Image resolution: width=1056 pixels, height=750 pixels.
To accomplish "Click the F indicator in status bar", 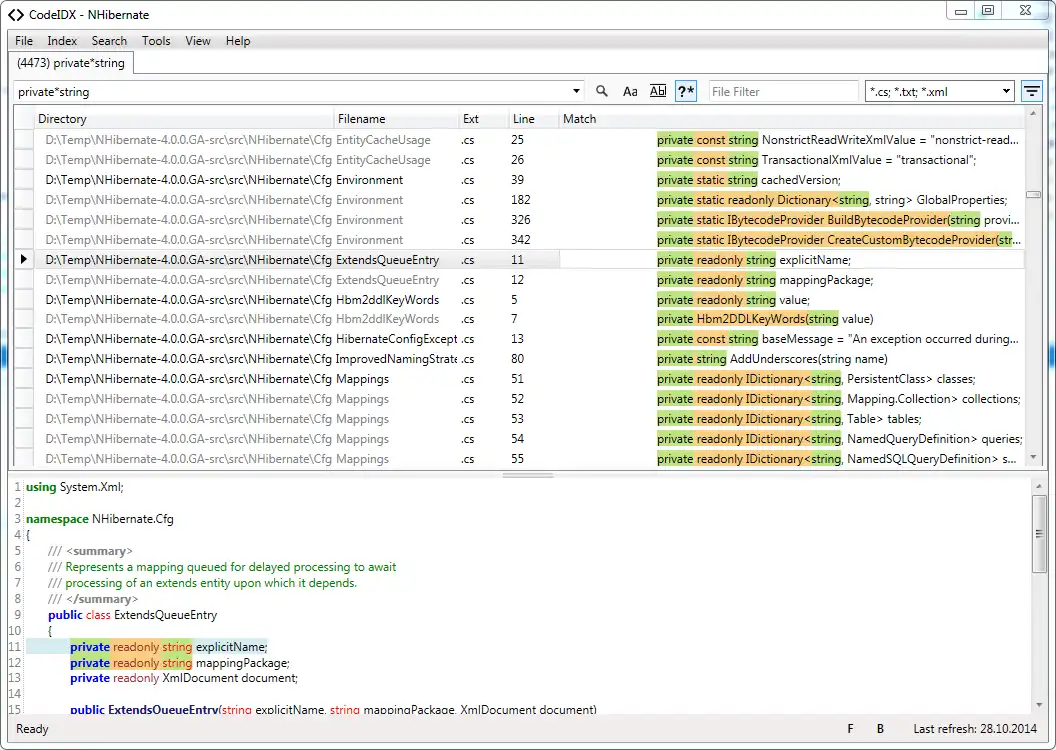I will coord(850,728).
